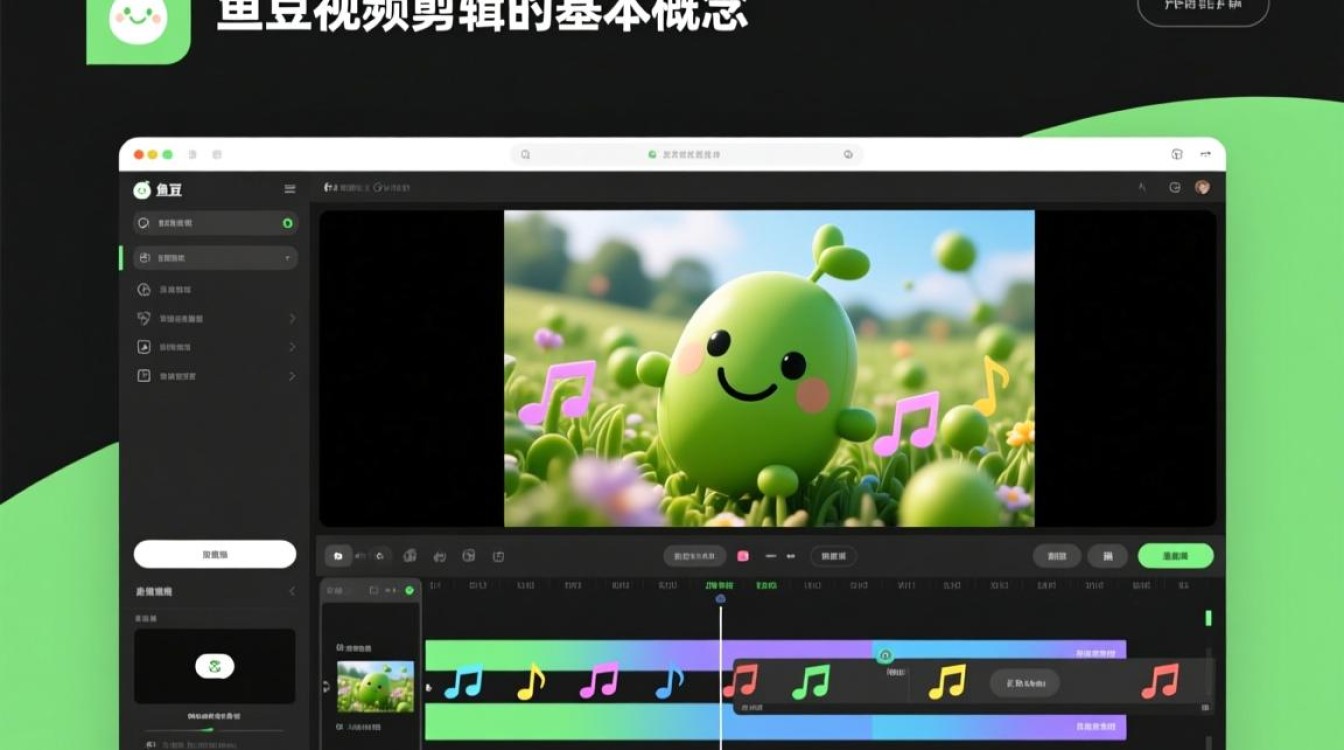The height and width of the screenshot is (750, 1344).
Task: Click the first grey icon beside the traffic lights
Action: (191, 155)
